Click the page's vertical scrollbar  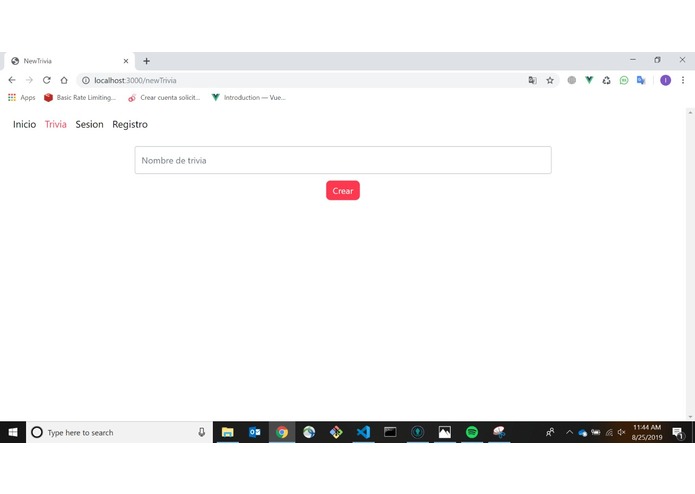(690, 264)
